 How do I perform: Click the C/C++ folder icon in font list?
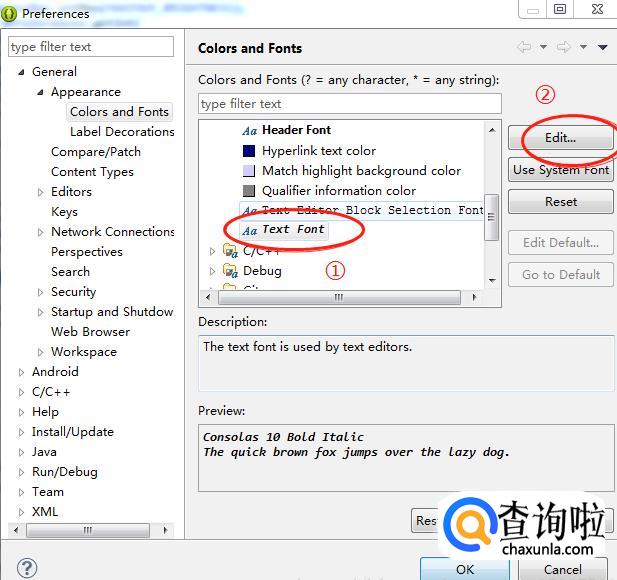coord(230,250)
